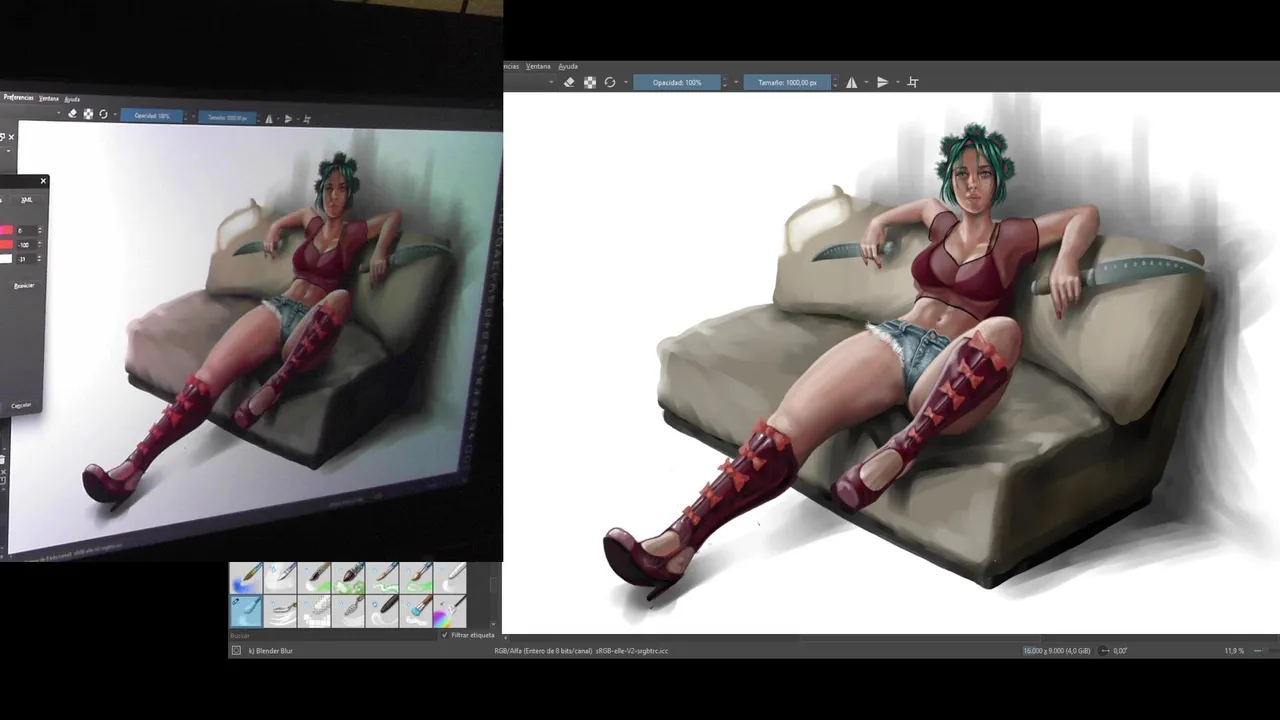Switch to XML tab in left dialog
Screen dimensions: 1280x720
(x=27, y=200)
